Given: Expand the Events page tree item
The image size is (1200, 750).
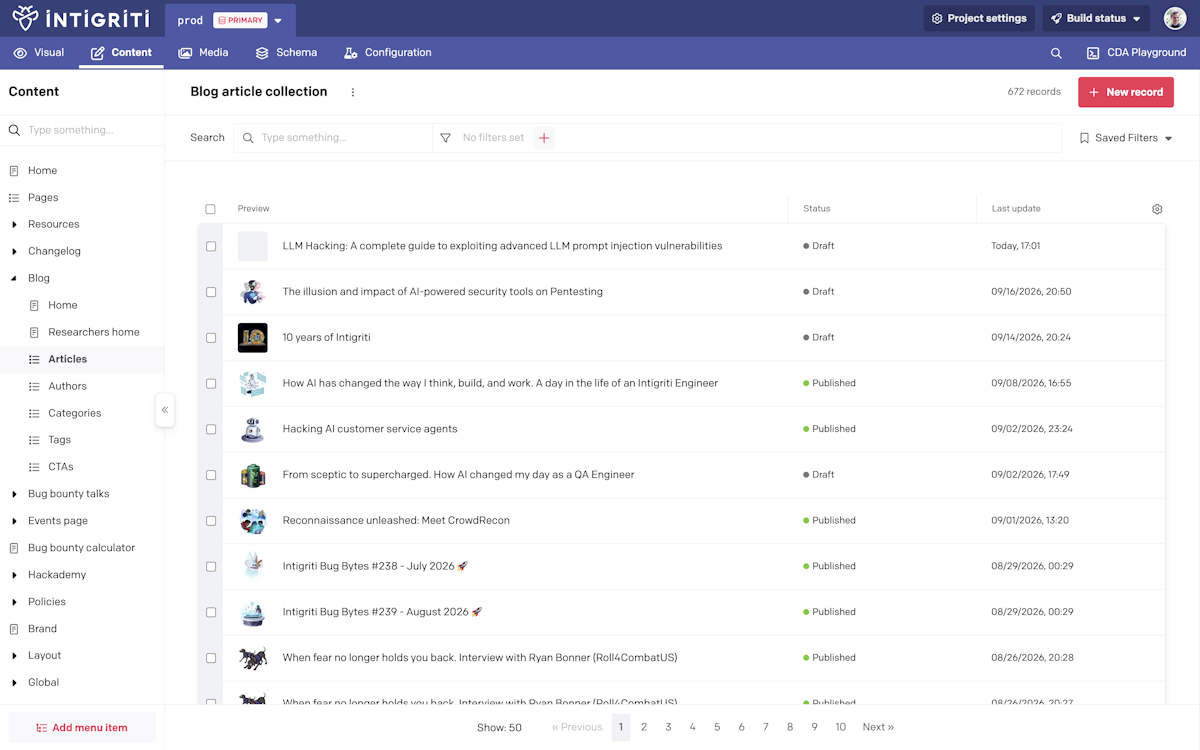Looking at the screenshot, I should [14, 521].
